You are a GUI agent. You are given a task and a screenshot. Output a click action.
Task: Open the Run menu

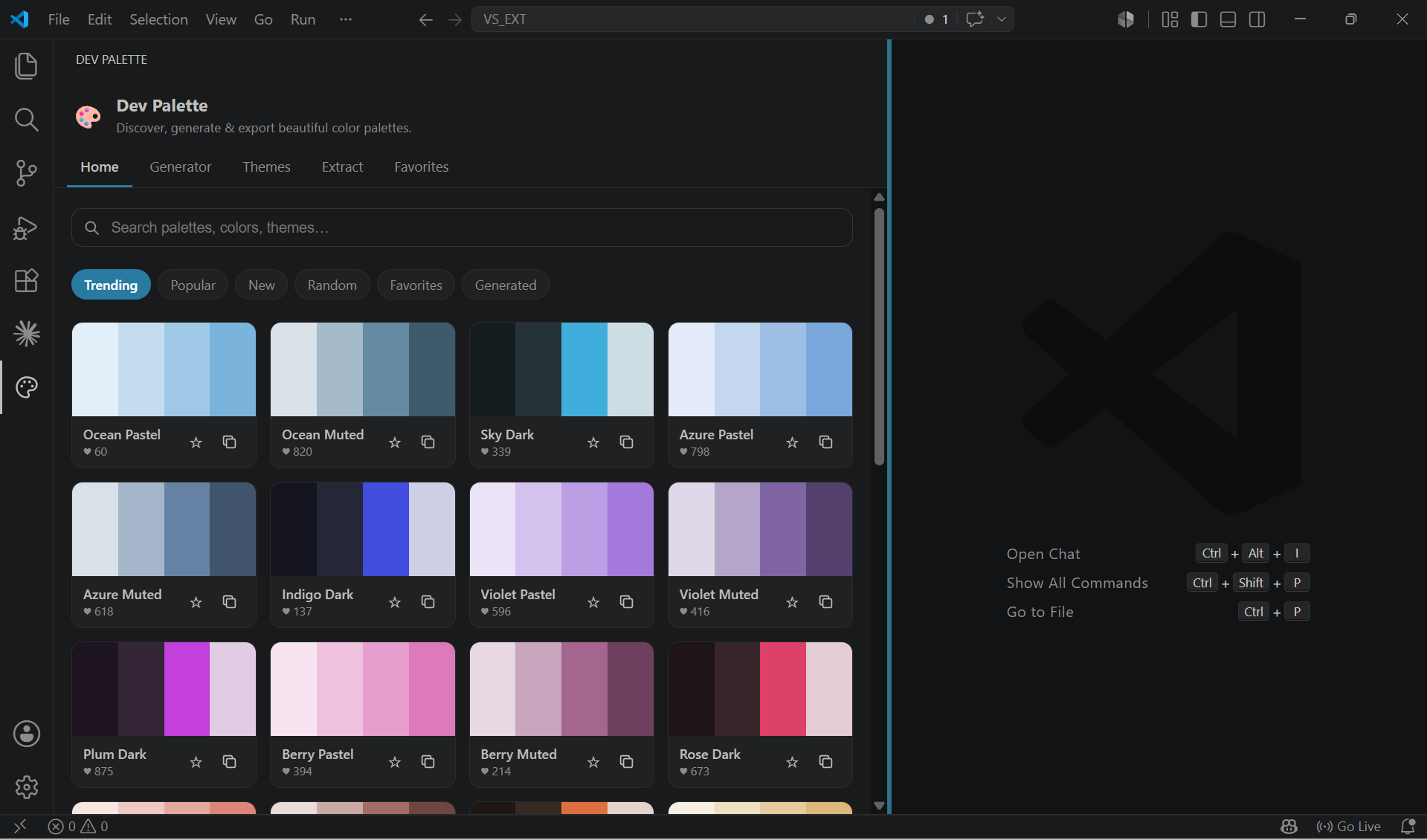pos(303,19)
